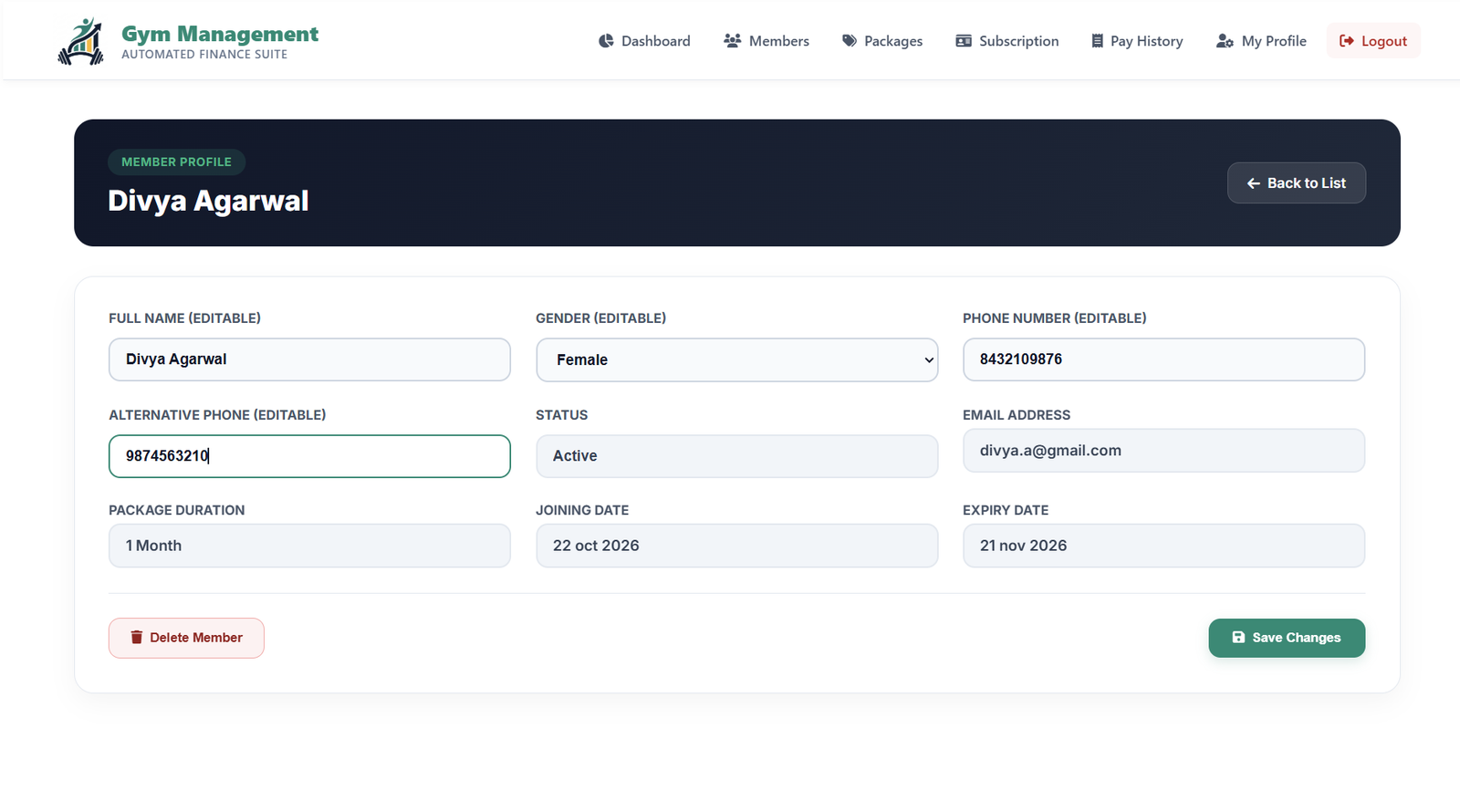Click the Alternative Phone input field
The image size is (1460, 812).
point(309,456)
